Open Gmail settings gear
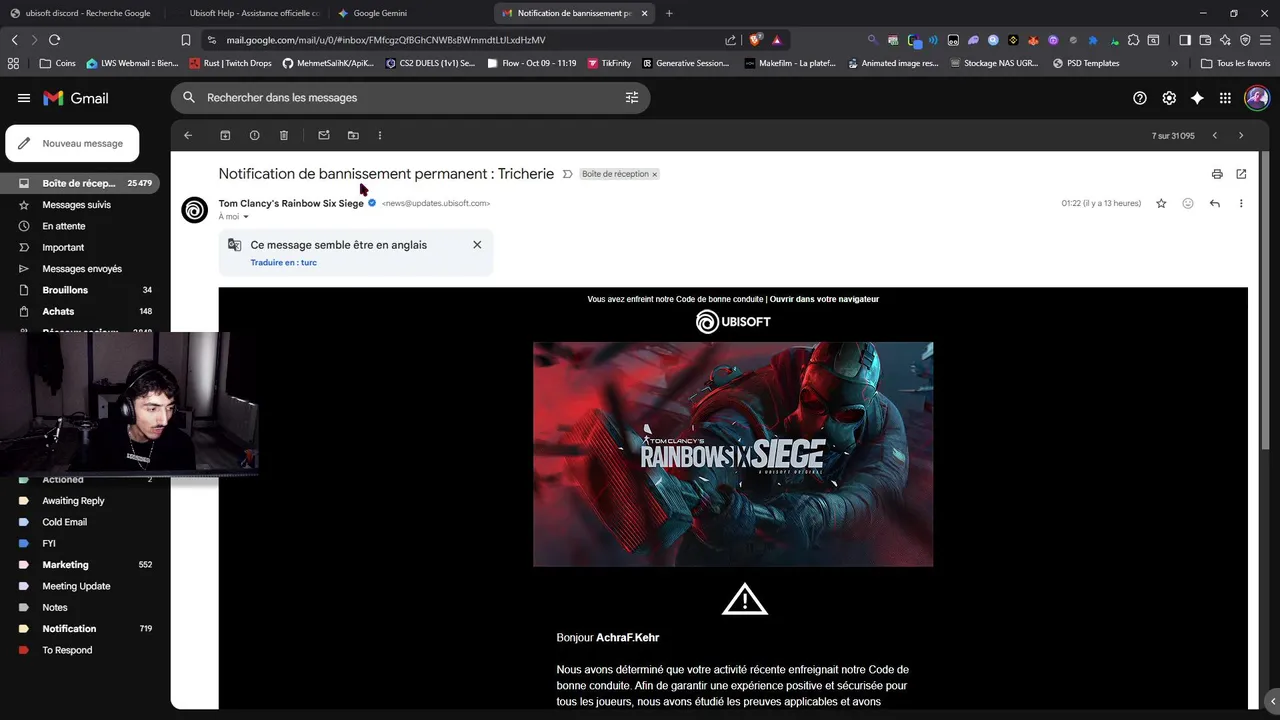This screenshot has width=1280, height=720. pyautogui.click(x=1169, y=98)
